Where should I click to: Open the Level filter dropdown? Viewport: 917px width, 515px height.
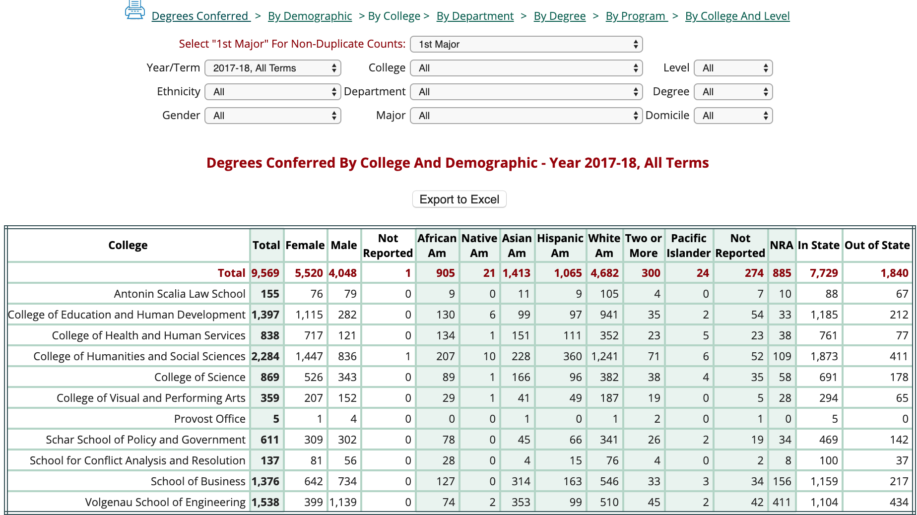(733, 68)
